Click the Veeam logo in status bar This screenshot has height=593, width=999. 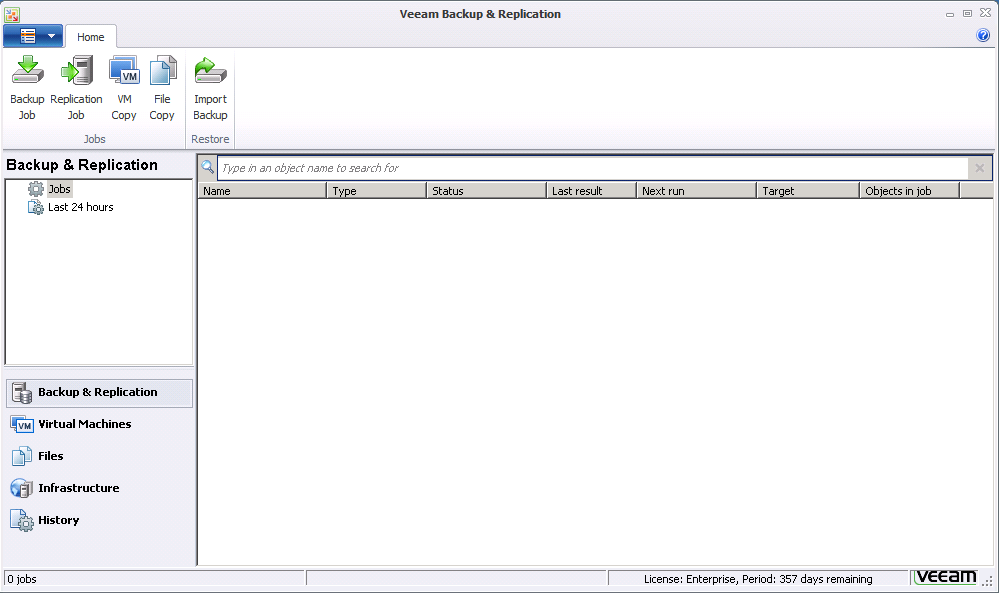945,577
